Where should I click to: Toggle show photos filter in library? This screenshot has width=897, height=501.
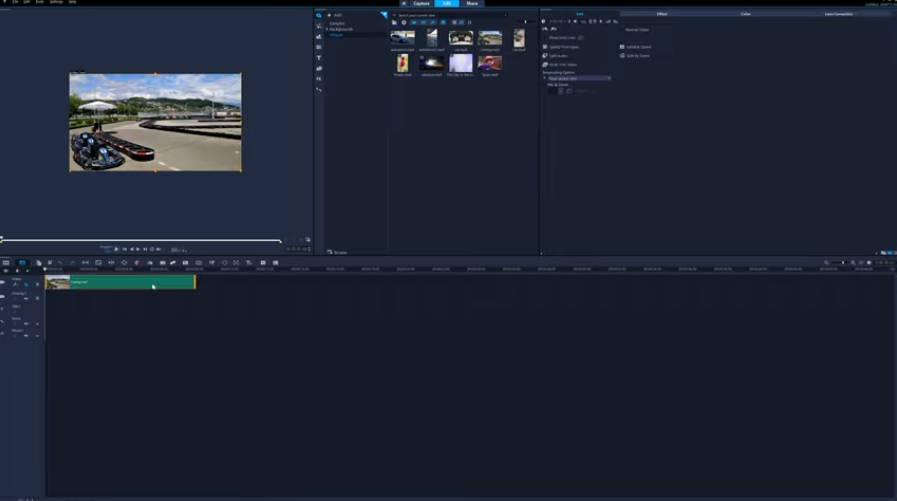(423, 22)
